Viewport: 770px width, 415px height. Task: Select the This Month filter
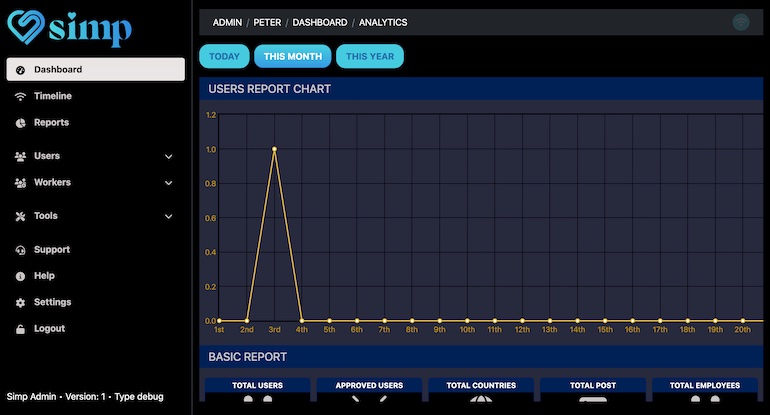pos(292,56)
